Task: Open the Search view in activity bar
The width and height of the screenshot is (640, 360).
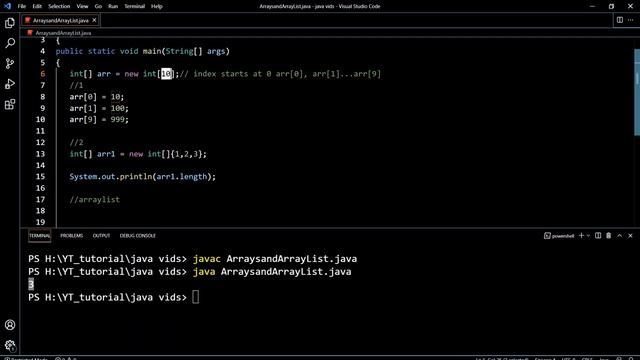Action: point(10,43)
